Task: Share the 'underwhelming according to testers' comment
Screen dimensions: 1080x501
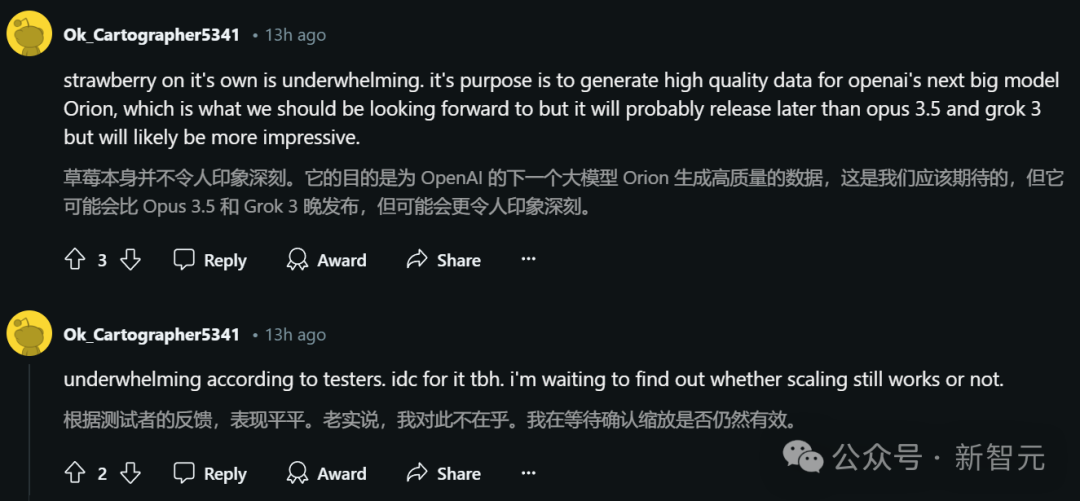Action: (443, 474)
